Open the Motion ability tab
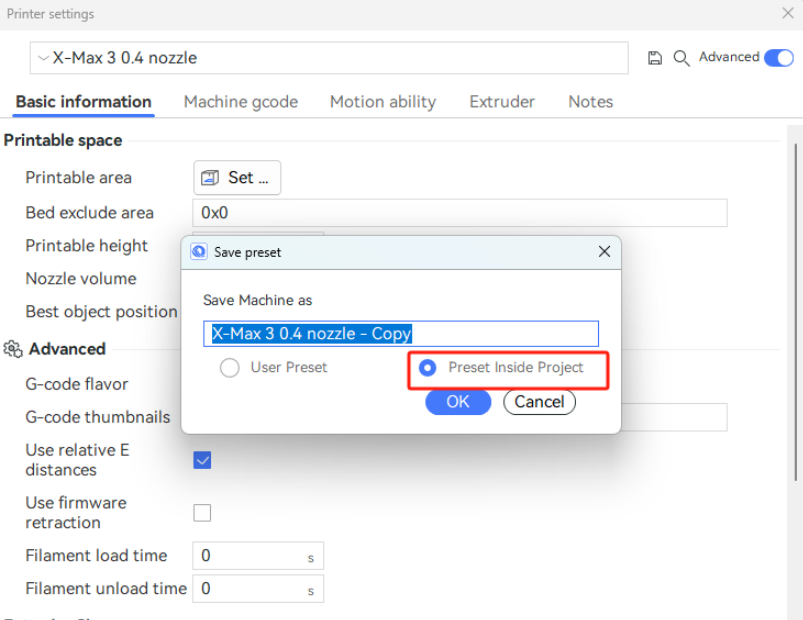803x620 pixels. coord(382,102)
